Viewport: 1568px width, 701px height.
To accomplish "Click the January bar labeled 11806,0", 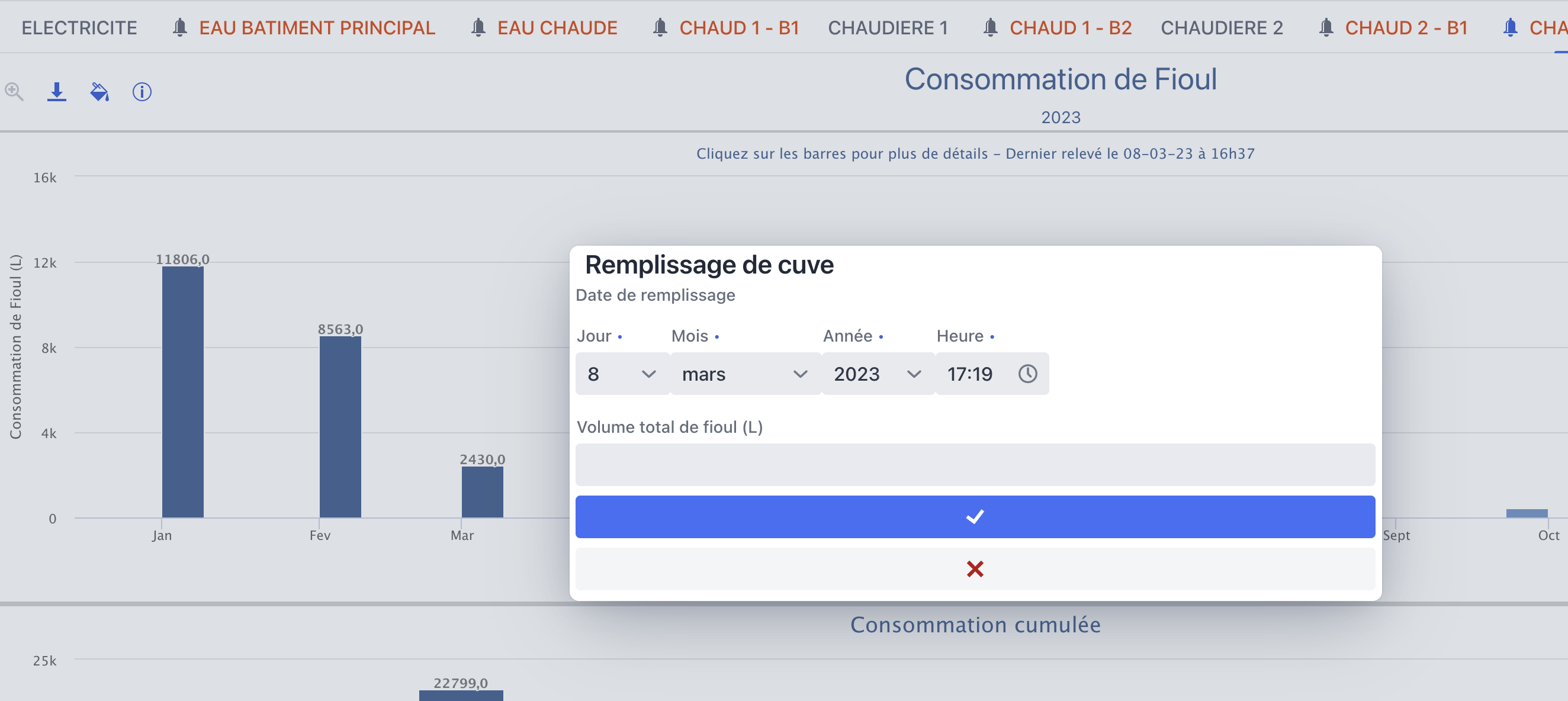I will [182, 392].
